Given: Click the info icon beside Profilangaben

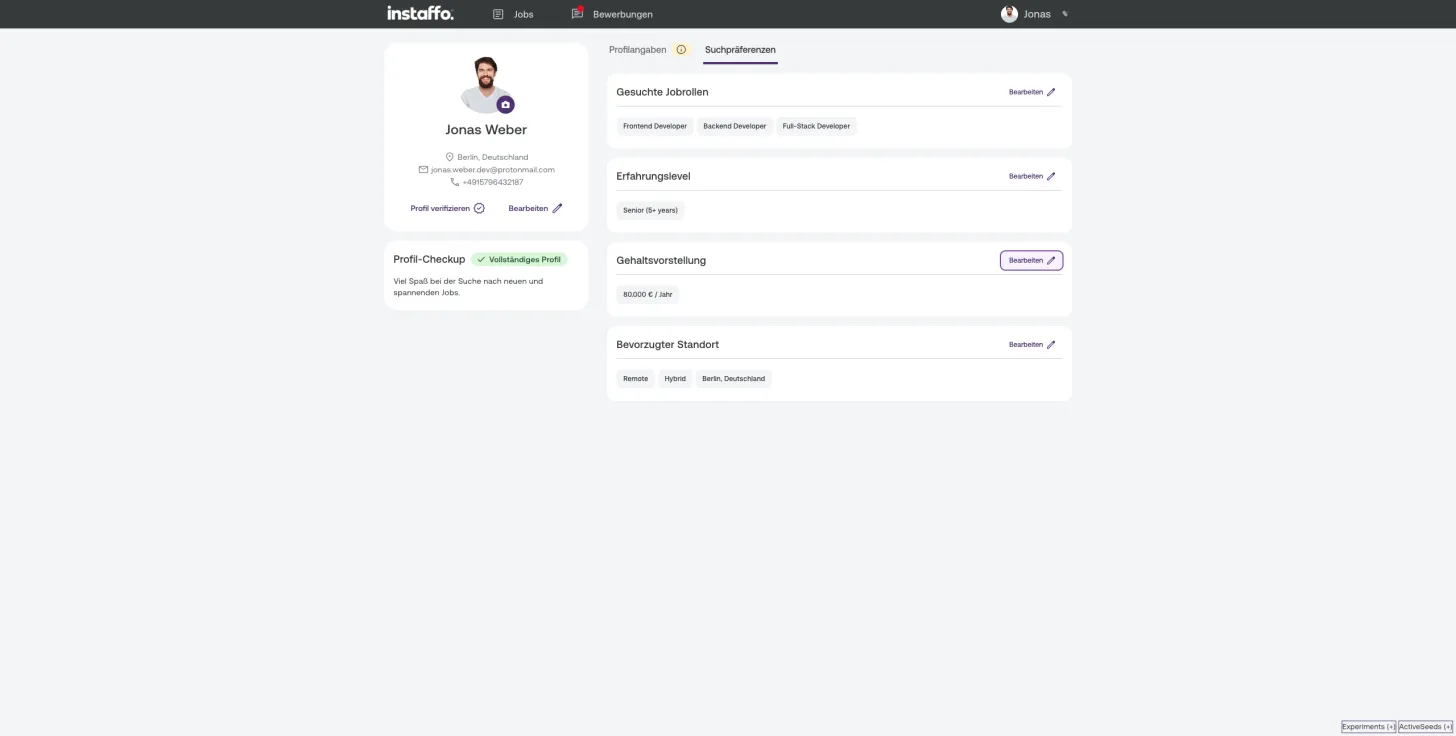Looking at the screenshot, I should click(x=681, y=50).
